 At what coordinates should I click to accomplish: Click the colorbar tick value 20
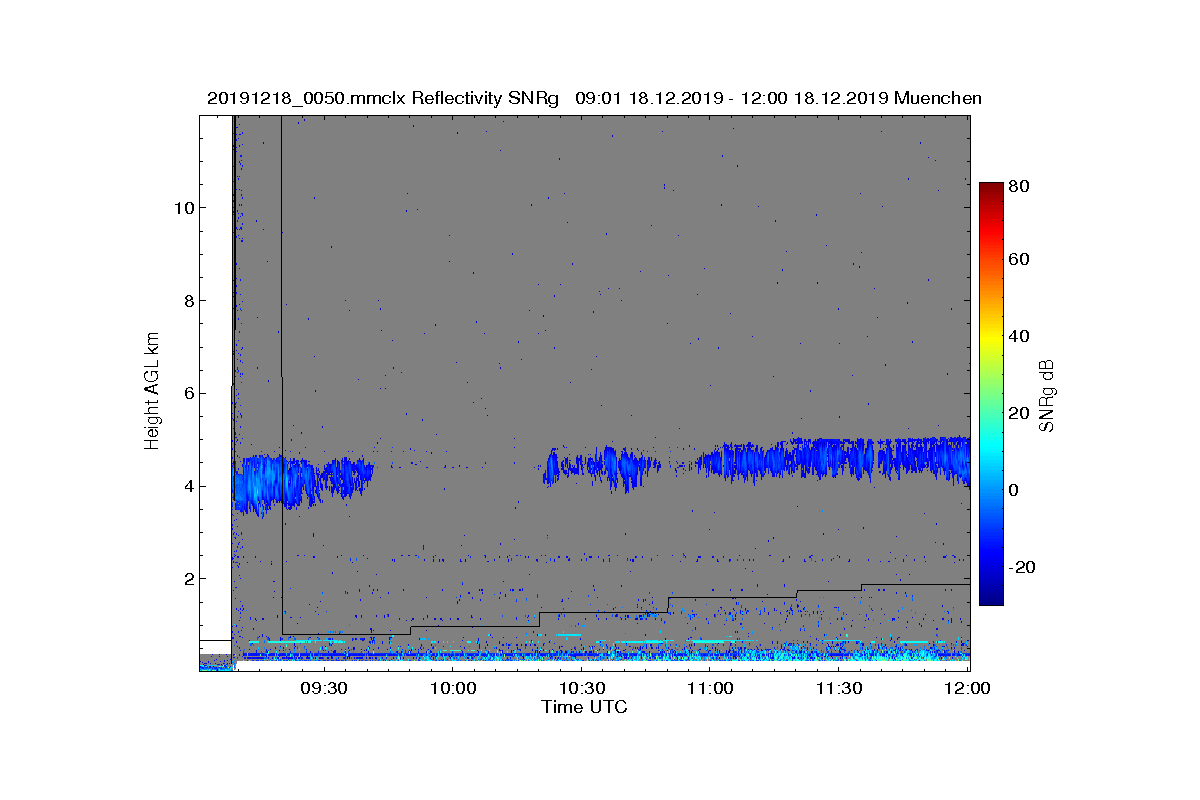(x=1020, y=413)
